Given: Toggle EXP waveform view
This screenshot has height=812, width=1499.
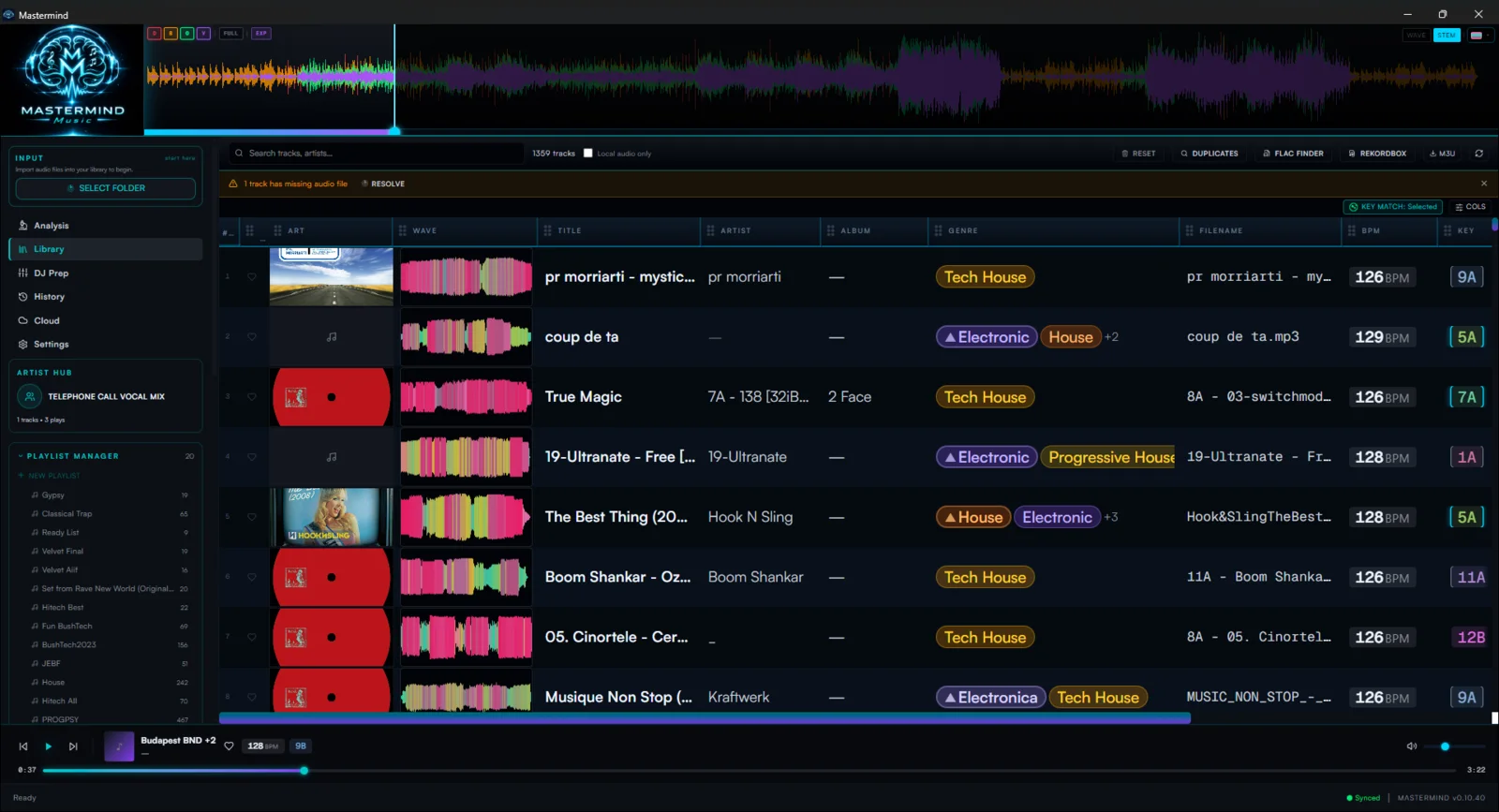Looking at the screenshot, I should pos(261,34).
